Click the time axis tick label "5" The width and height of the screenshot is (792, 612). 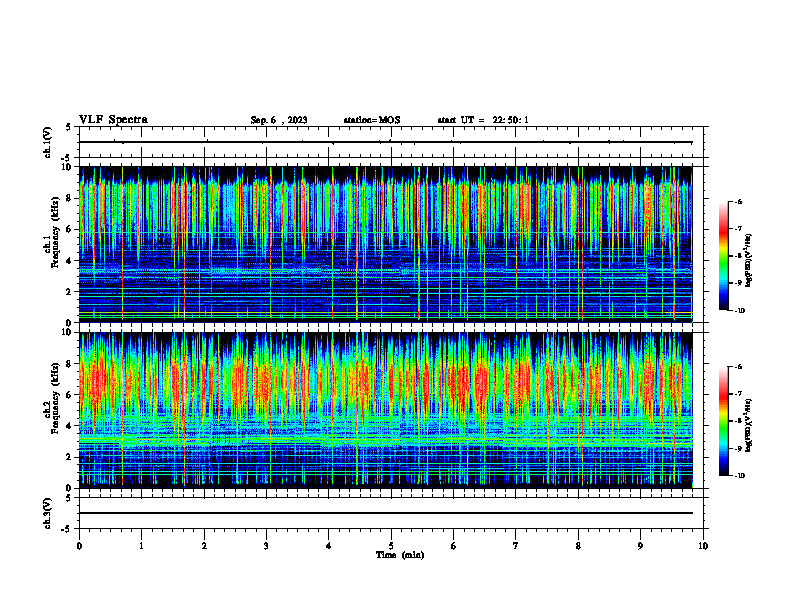391,546
